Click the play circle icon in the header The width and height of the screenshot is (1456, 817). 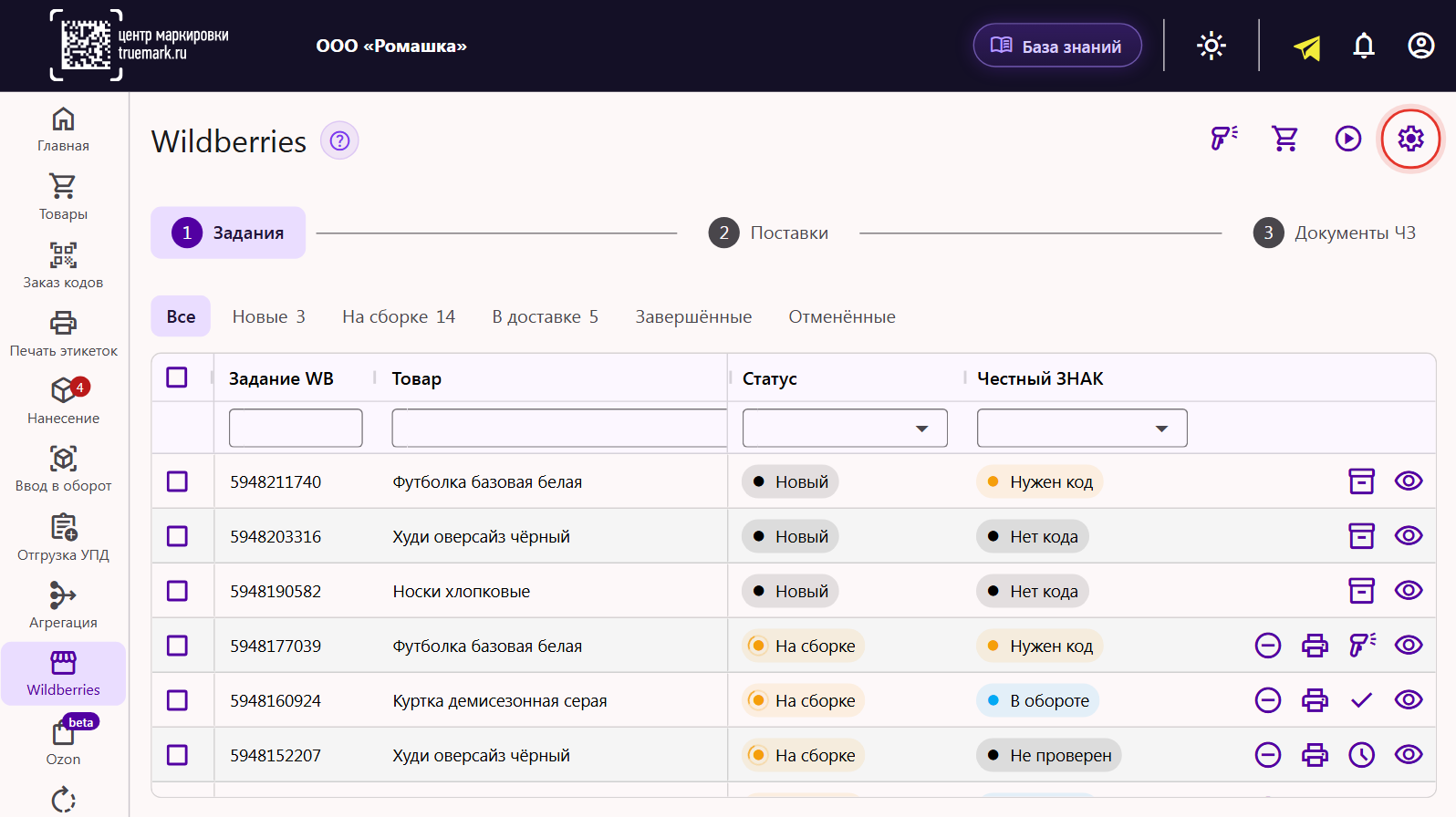pyautogui.click(x=1347, y=139)
